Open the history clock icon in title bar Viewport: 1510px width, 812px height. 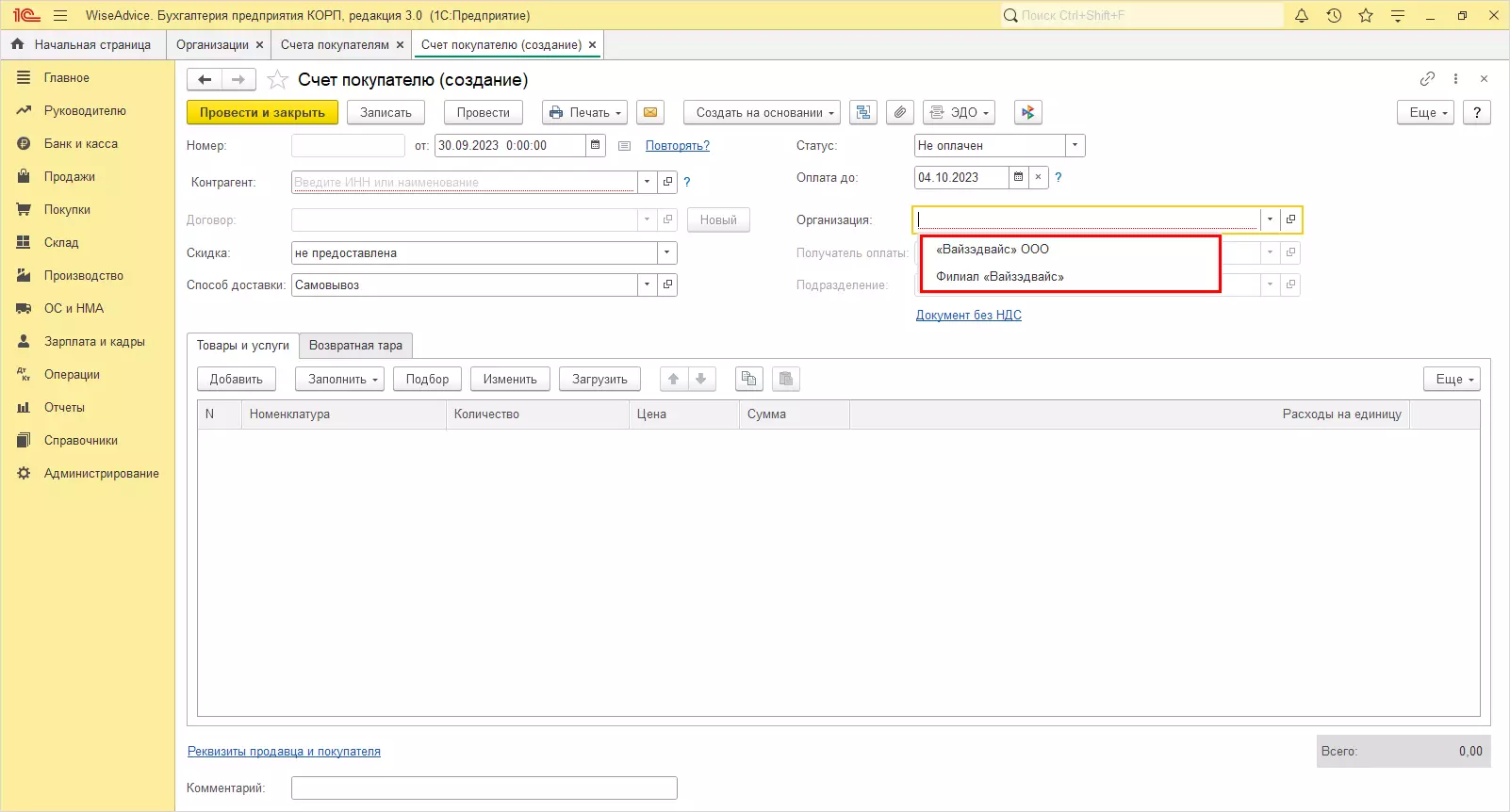[1334, 16]
